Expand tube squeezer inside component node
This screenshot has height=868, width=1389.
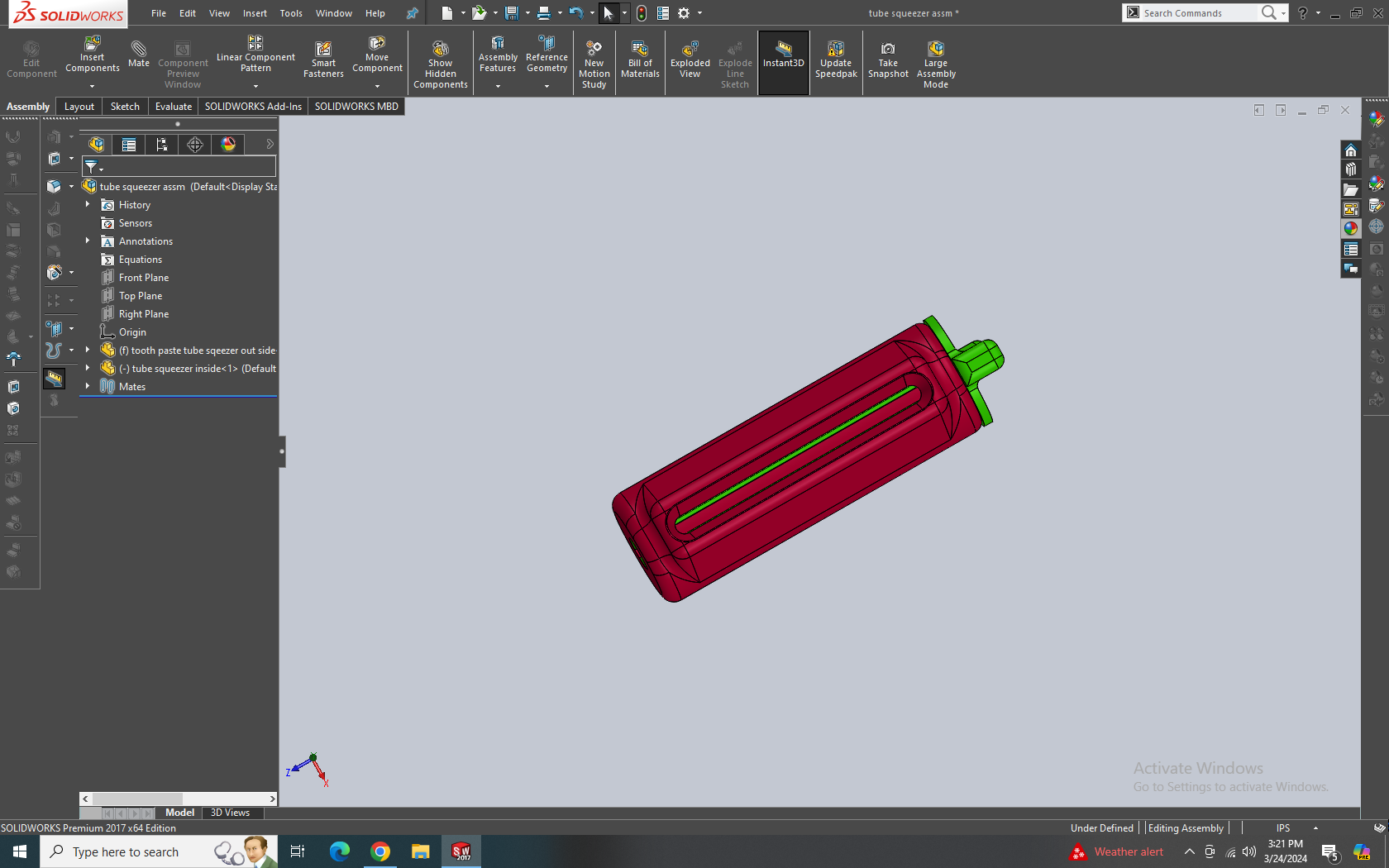click(88, 368)
